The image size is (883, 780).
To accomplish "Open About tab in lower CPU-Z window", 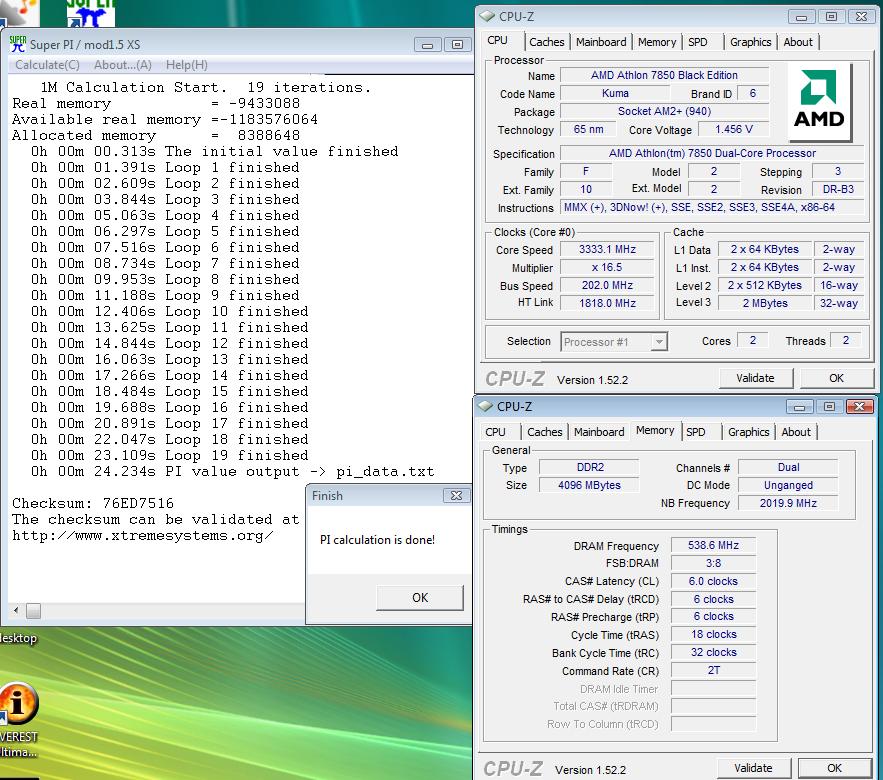I will pos(796,432).
